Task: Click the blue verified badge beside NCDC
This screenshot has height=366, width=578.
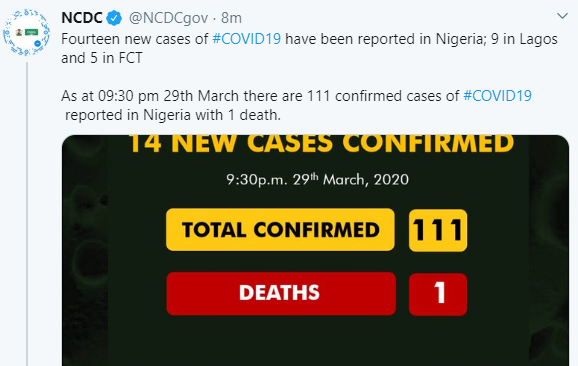Action: tap(114, 18)
